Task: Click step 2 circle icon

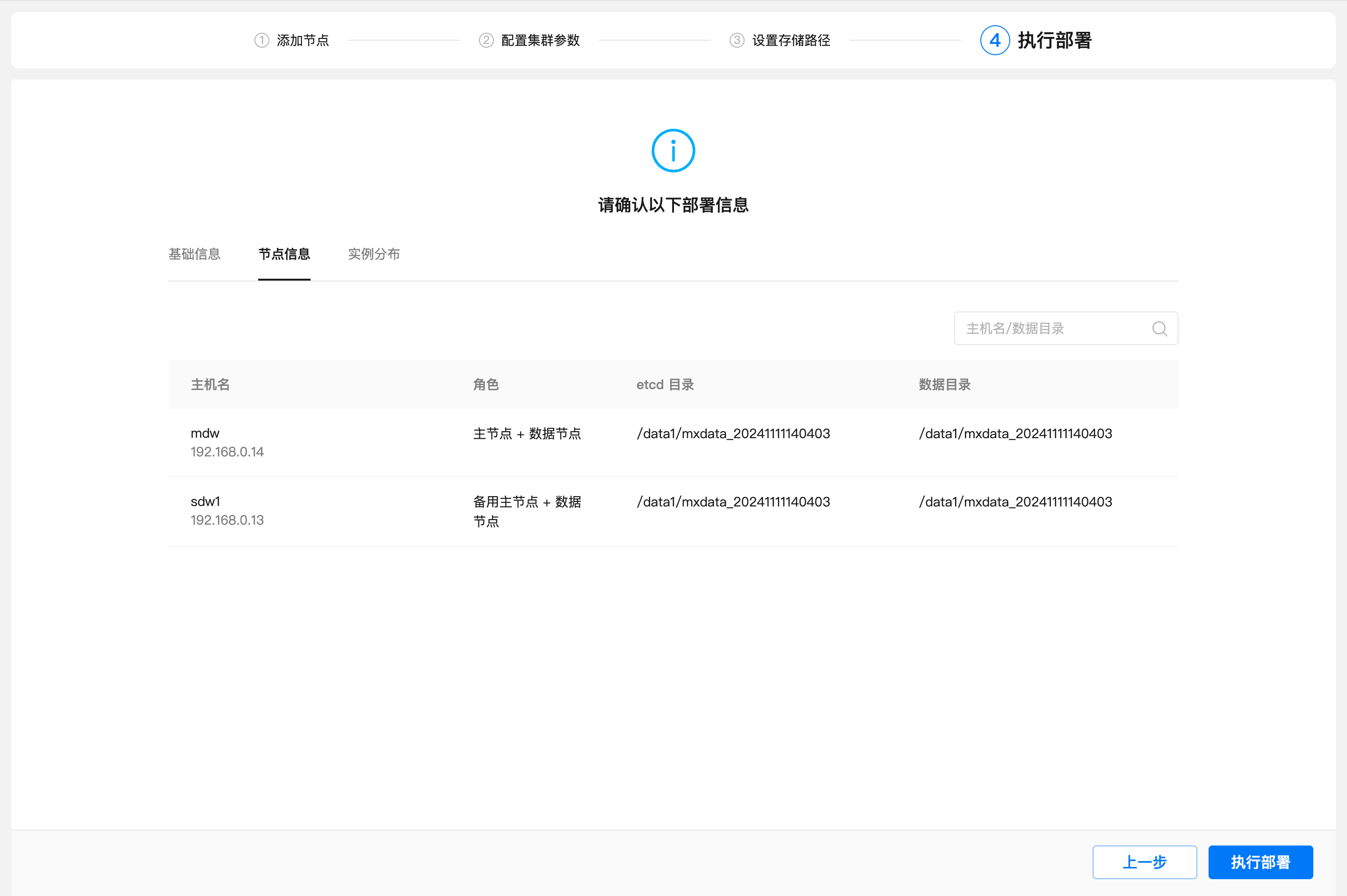Action: click(486, 40)
